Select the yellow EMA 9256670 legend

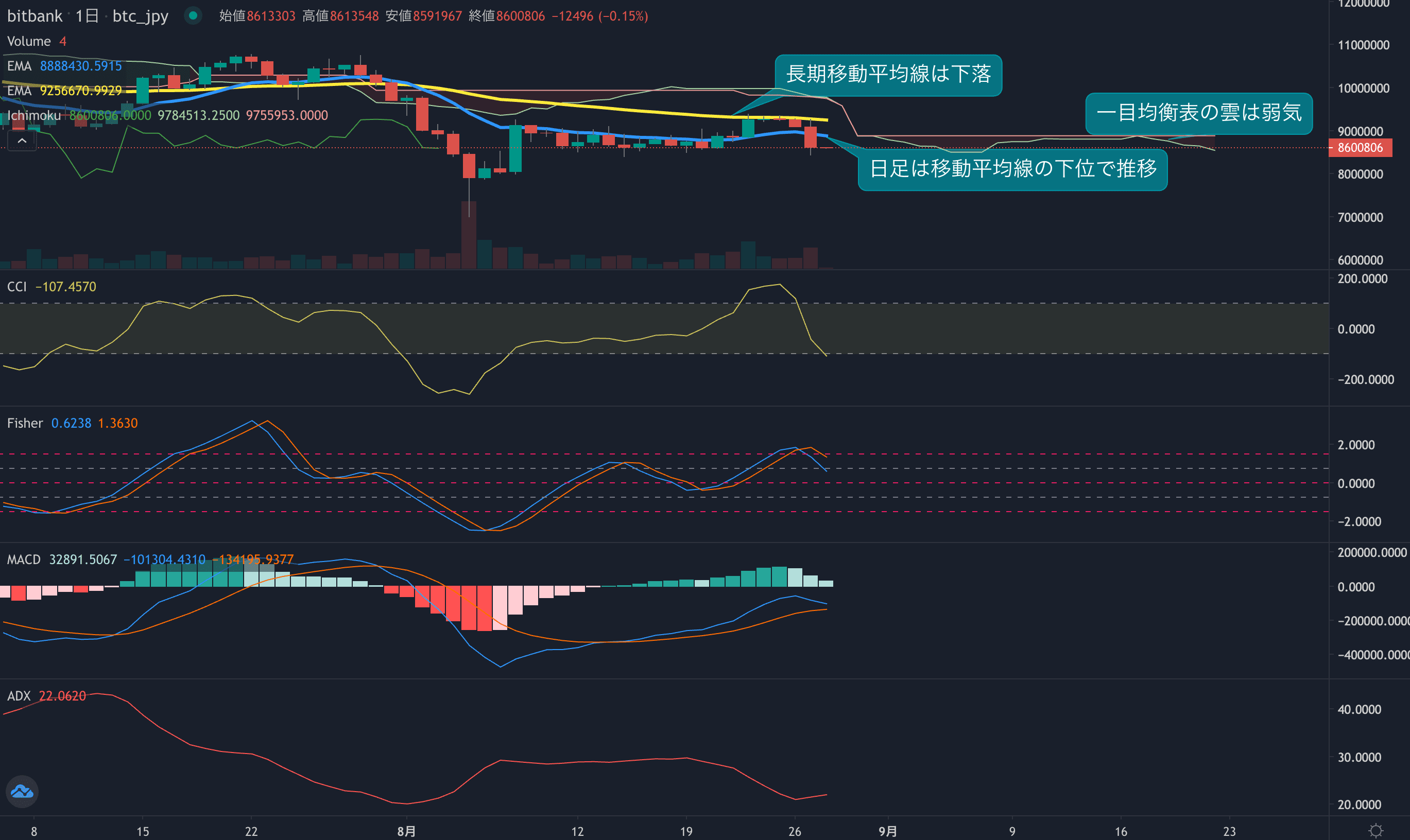point(19,91)
